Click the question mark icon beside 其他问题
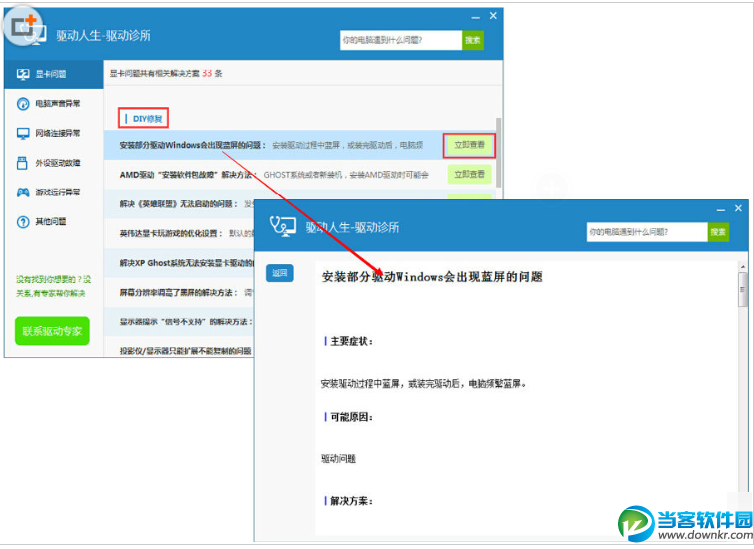Screen dimensions: 754x549 pyautogui.click(x=23, y=222)
